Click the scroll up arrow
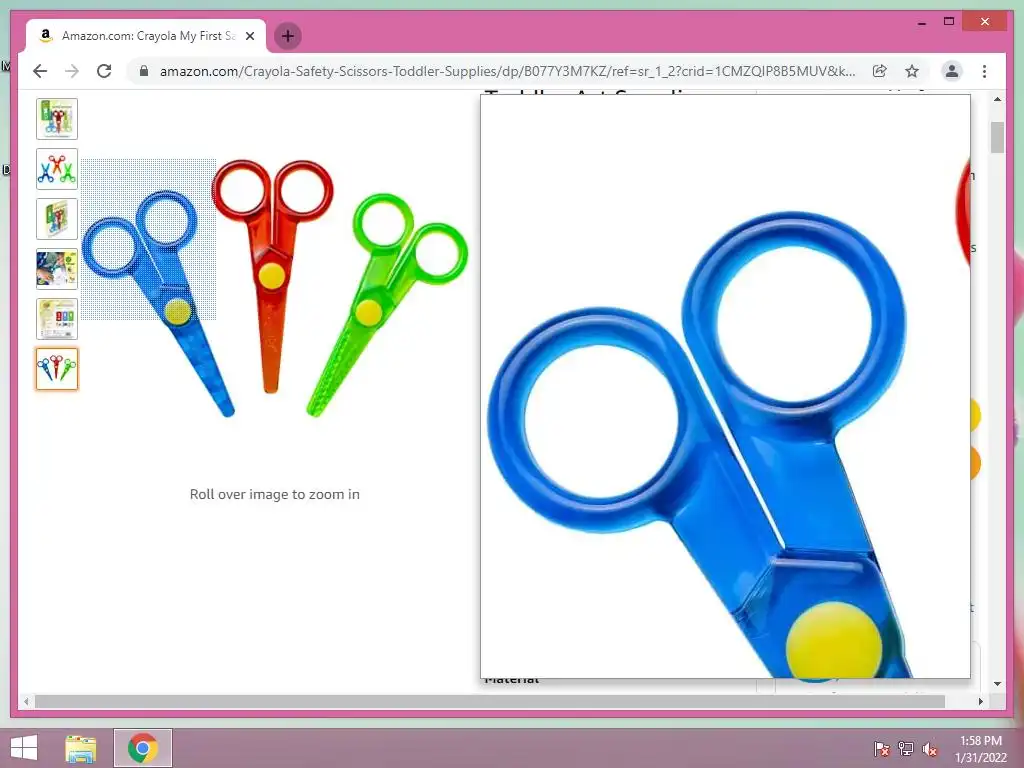Image resolution: width=1024 pixels, height=768 pixels. click(997, 99)
